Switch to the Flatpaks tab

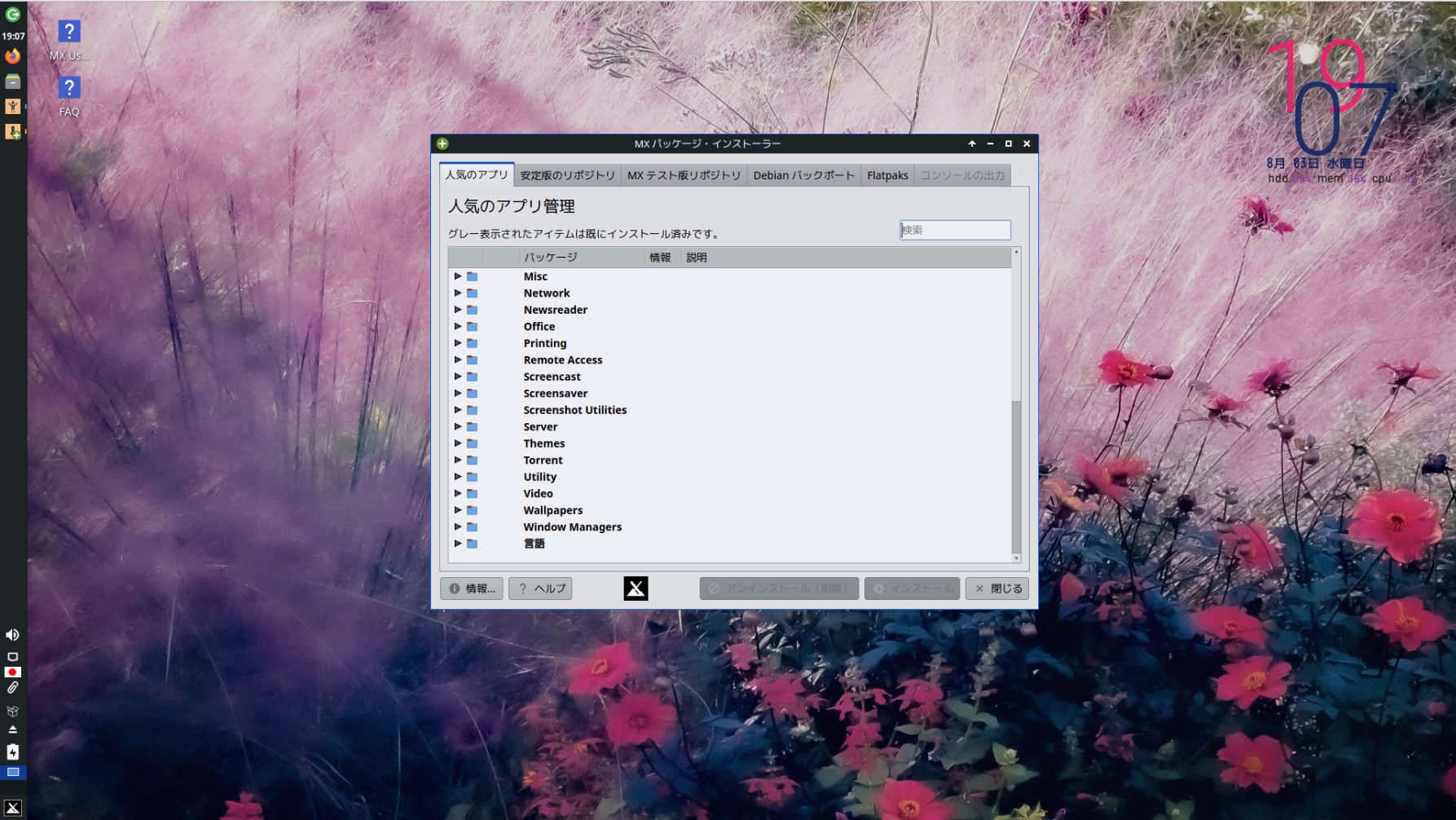click(887, 175)
